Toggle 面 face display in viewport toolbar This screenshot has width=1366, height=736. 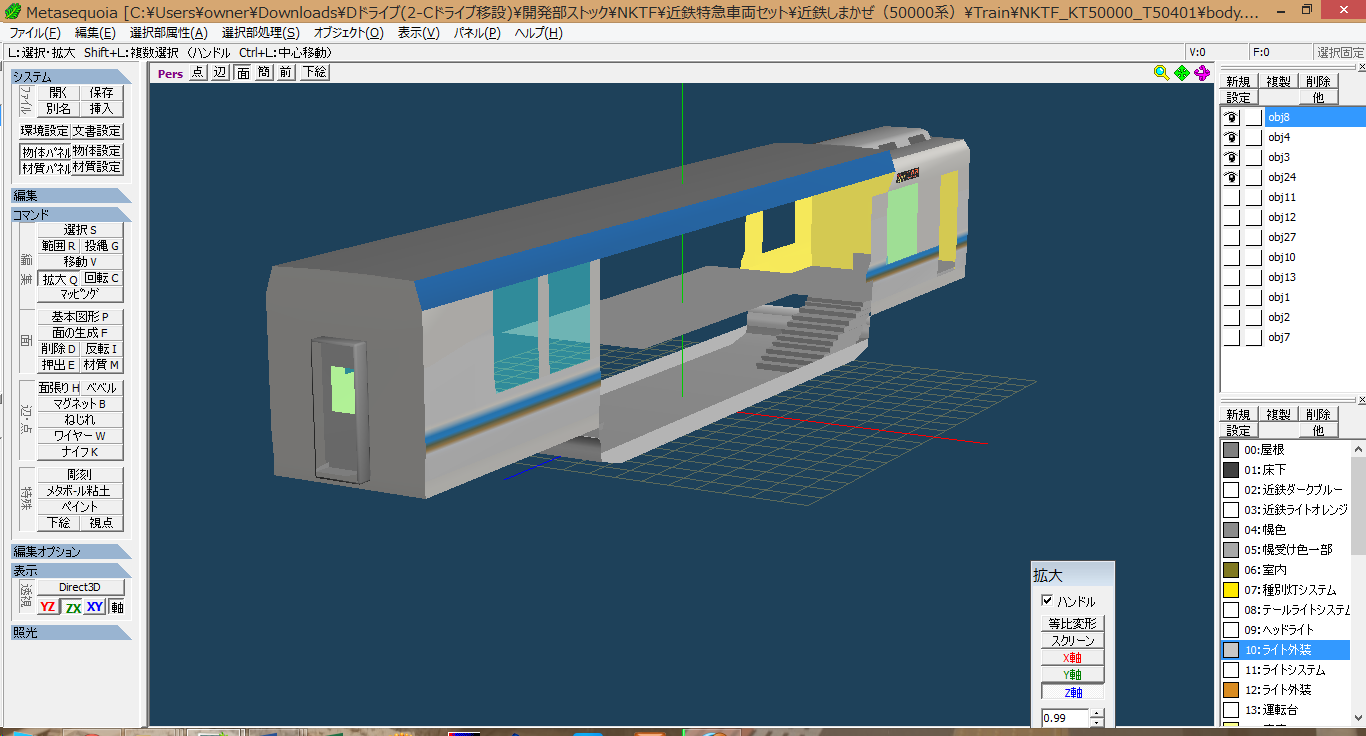[242, 72]
